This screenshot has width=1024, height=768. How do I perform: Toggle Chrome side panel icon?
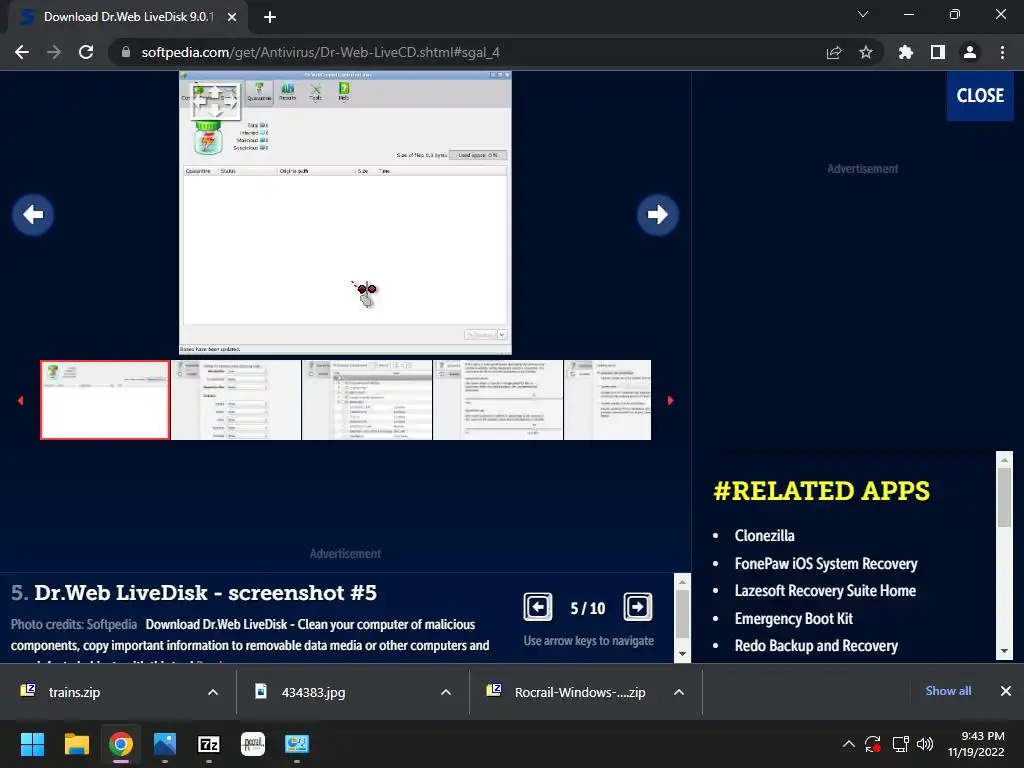pyautogui.click(x=937, y=52)
